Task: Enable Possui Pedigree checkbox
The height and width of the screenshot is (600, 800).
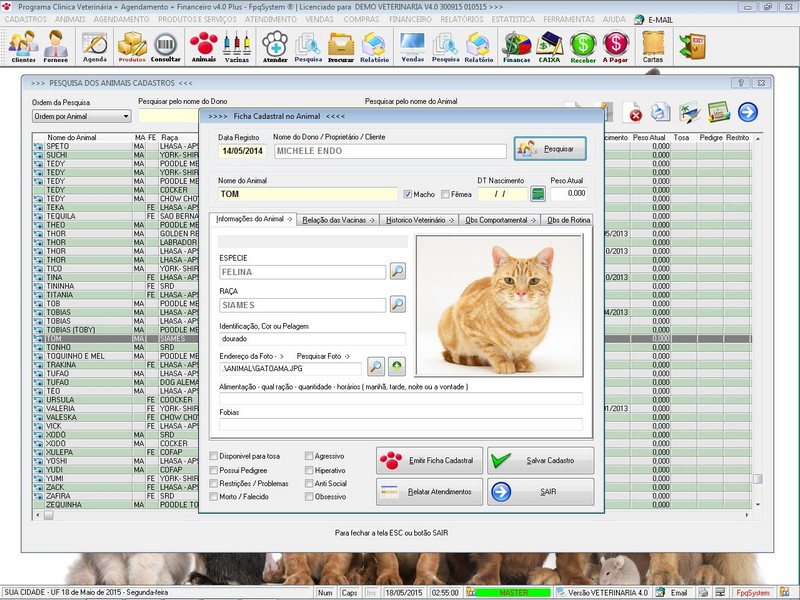Action: pos(214,470)
